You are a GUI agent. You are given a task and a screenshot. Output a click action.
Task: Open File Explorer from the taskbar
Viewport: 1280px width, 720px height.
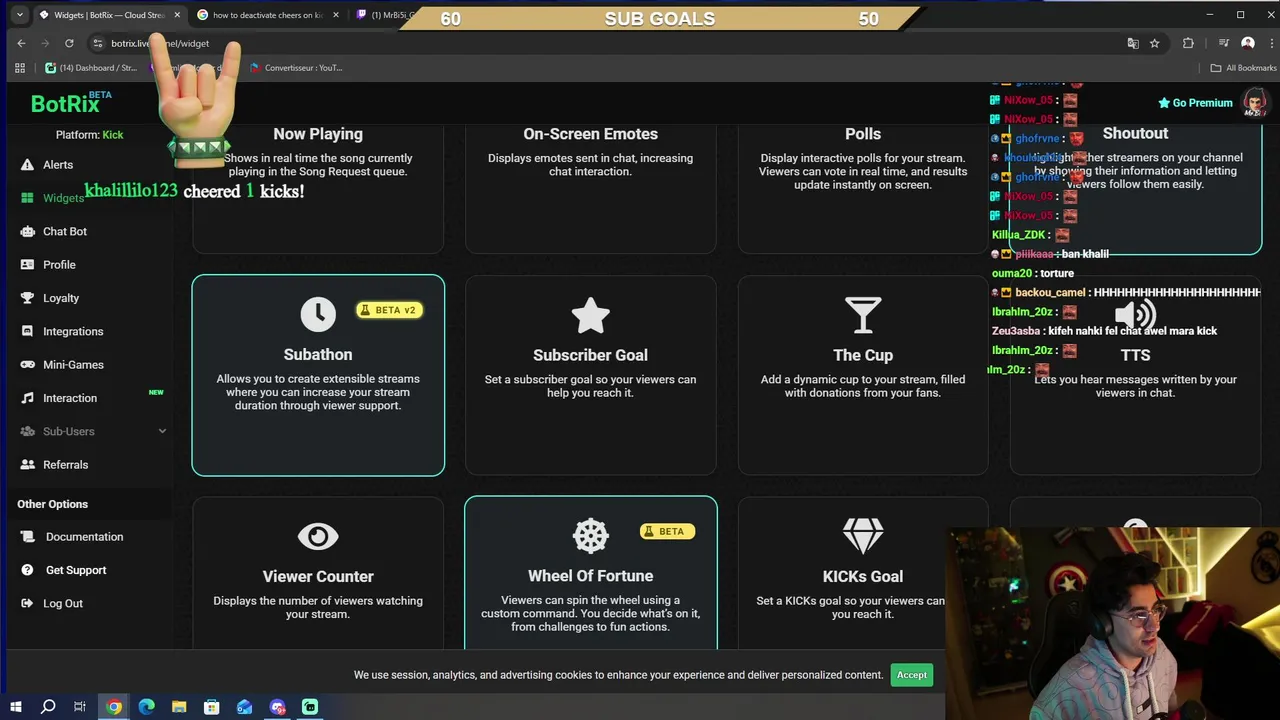(179, 707)
